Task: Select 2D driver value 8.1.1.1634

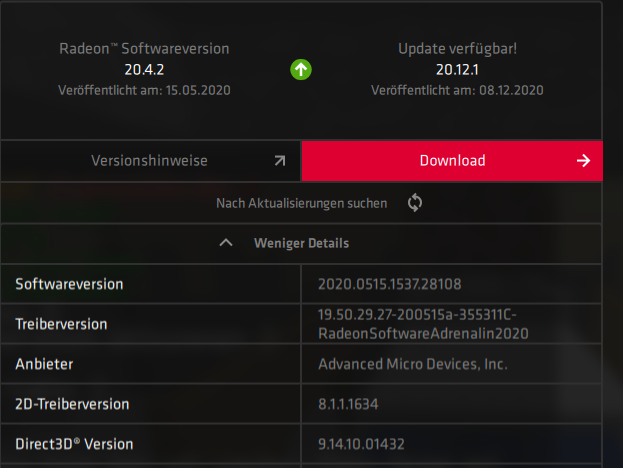Action: (348, 404)
